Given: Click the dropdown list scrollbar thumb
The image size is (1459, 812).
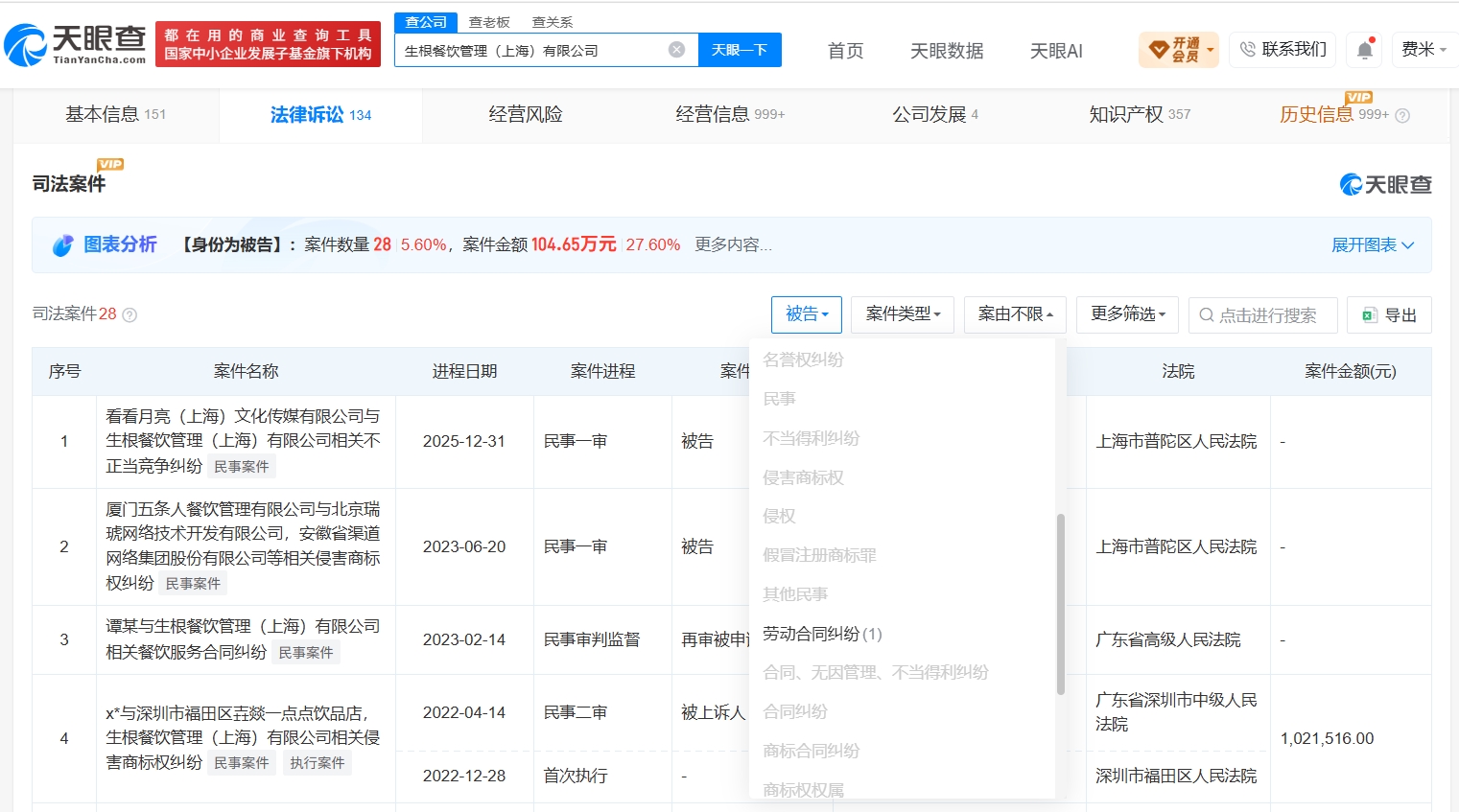Looking at the screenshot, I should point(1060,604).
